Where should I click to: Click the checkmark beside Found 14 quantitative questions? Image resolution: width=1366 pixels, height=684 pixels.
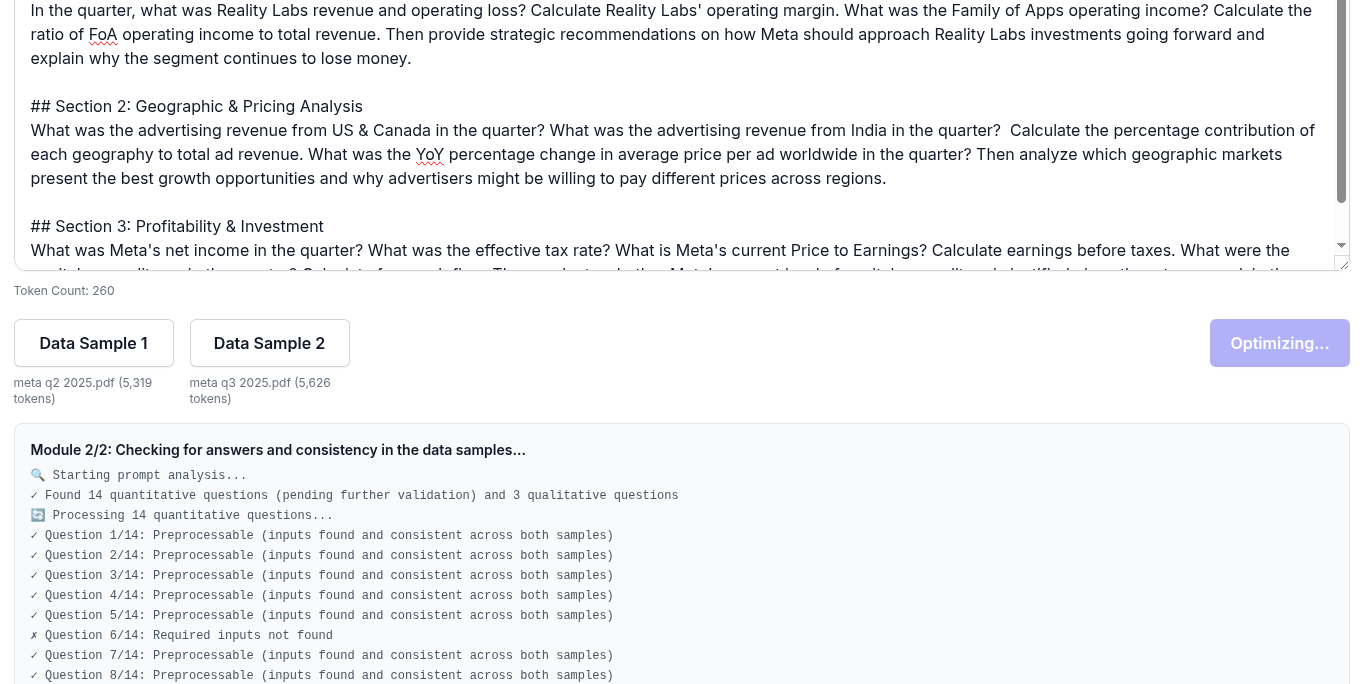(x=35, y=496)
